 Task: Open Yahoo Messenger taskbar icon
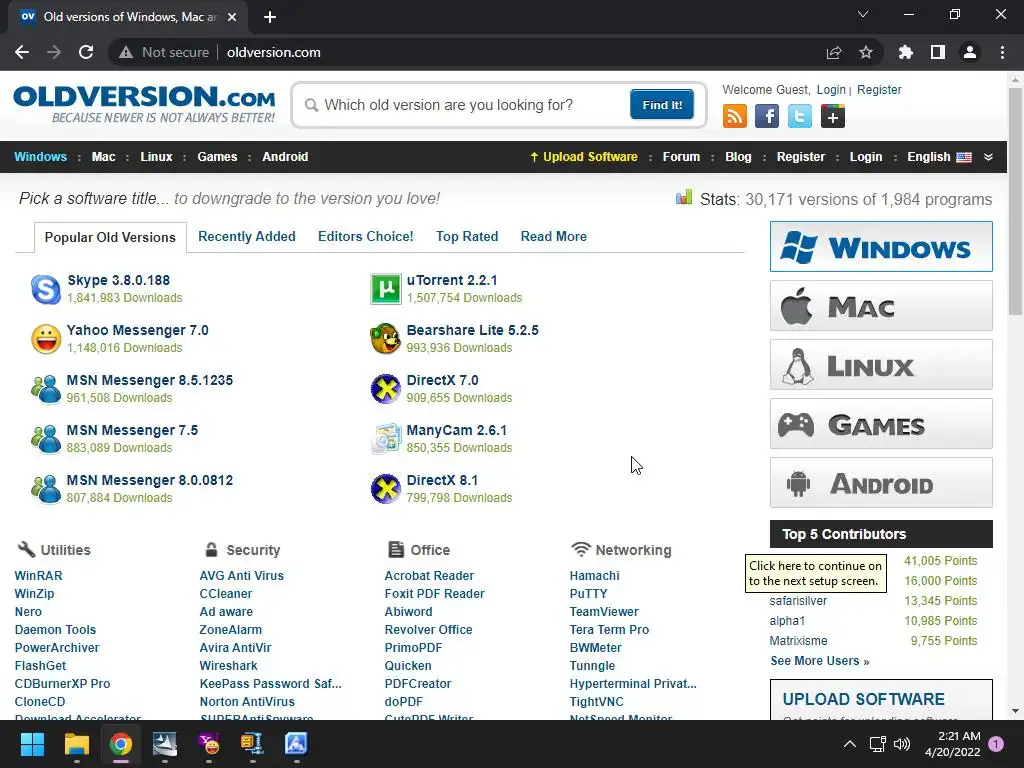(209, 744)
